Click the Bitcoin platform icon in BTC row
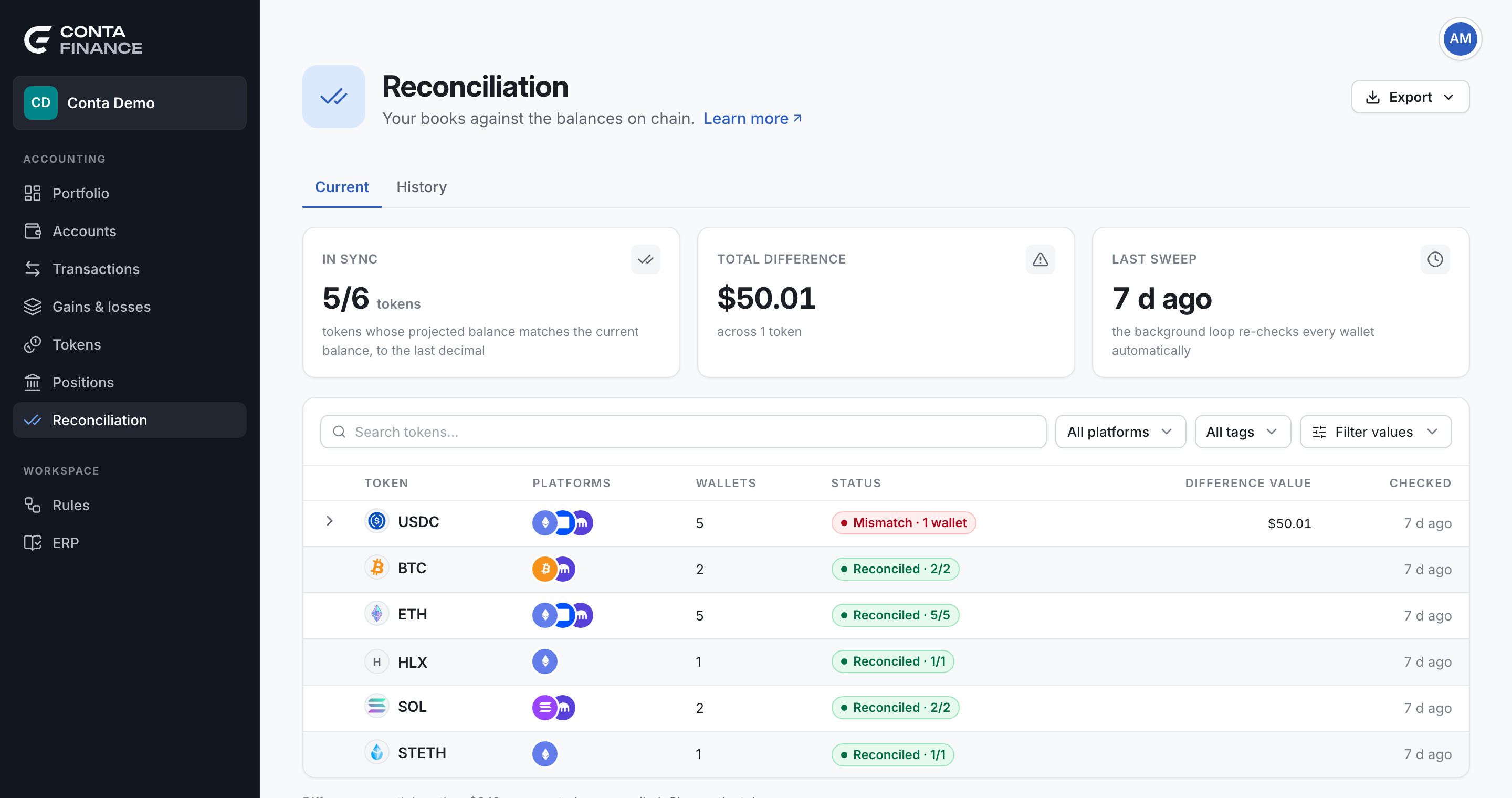Image resolution: width=1512 pixels, height=798 pixels. tap(544, 569)
